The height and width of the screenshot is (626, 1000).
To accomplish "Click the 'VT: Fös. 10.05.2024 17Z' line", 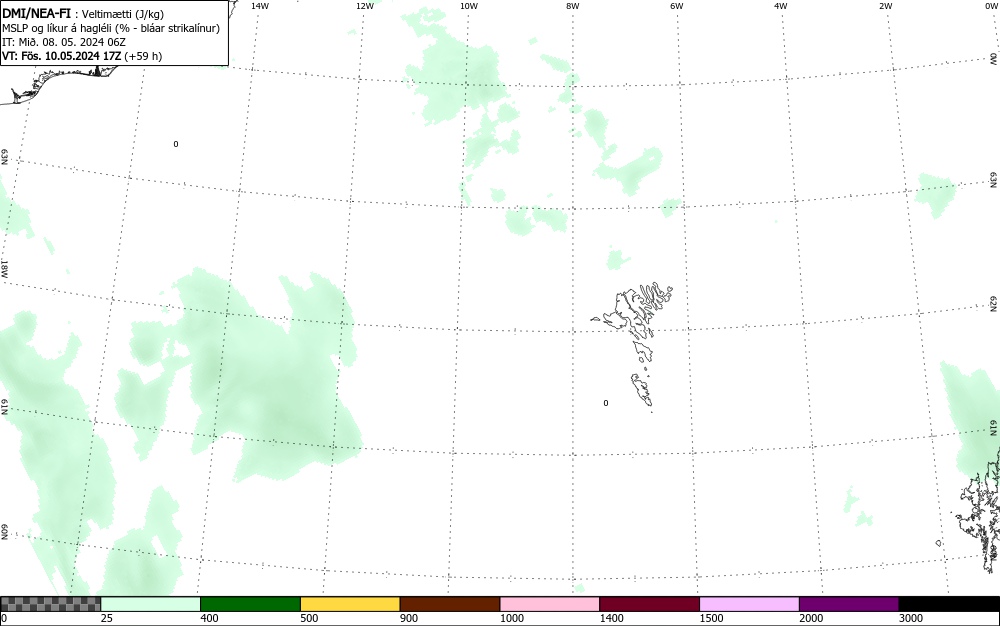I will tap(82, 56).
